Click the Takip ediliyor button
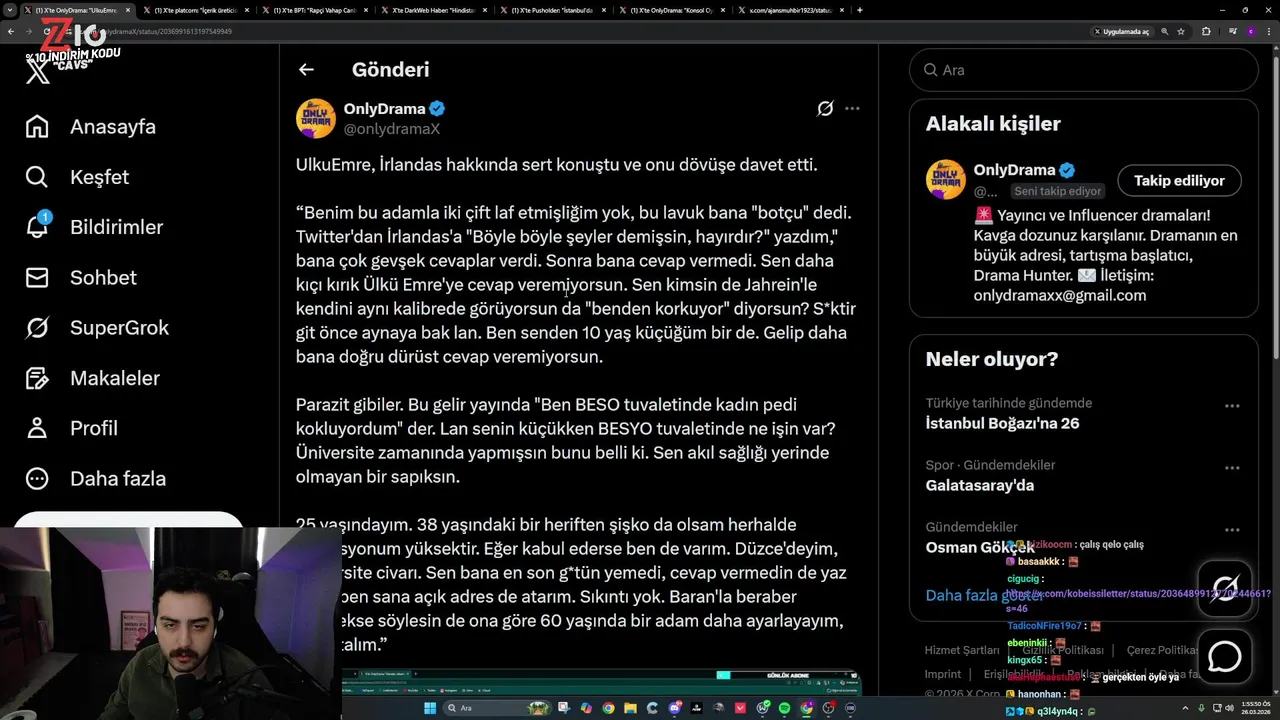The width and height of the screenshot is (1280, 720). [x=1179, y=181]
